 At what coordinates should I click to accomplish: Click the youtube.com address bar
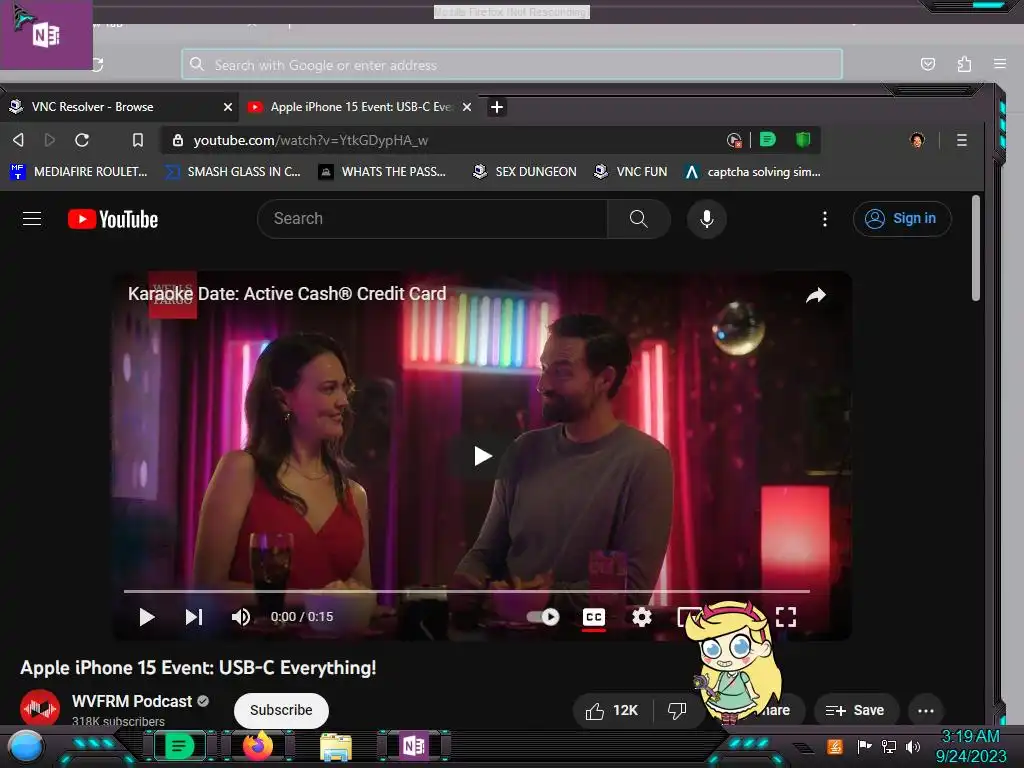click(444, 140)
